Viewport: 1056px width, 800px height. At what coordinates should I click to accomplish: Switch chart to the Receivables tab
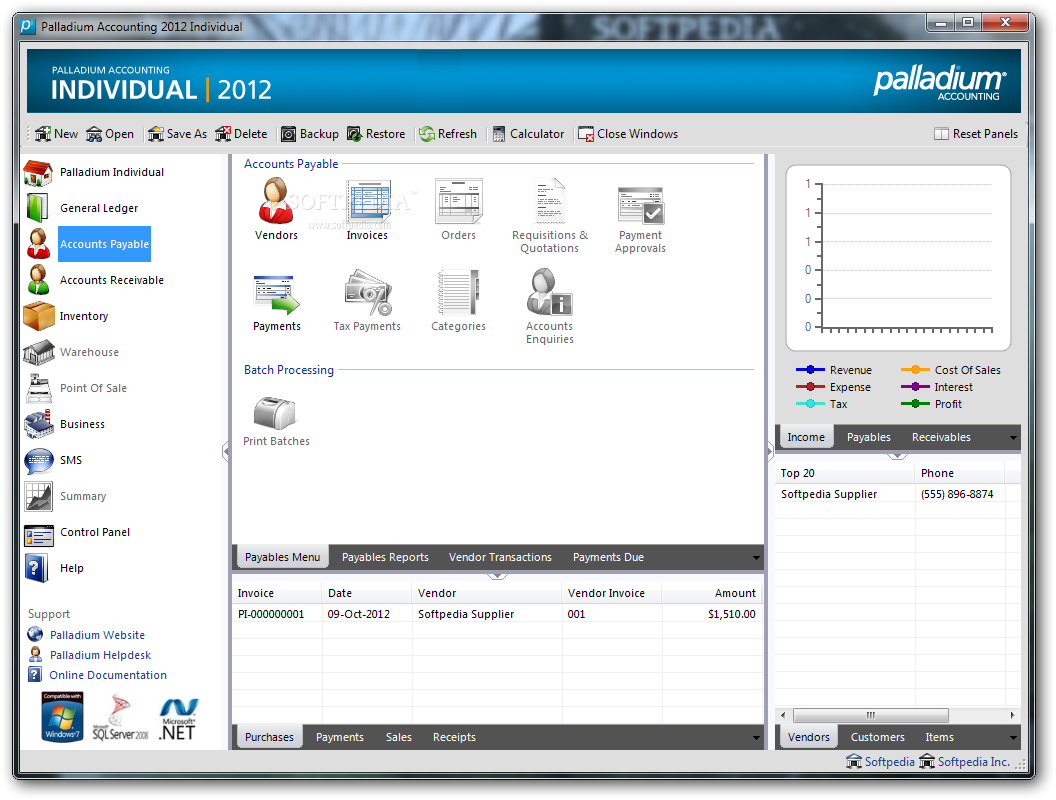pyautogui.click(x=941, y=437)
